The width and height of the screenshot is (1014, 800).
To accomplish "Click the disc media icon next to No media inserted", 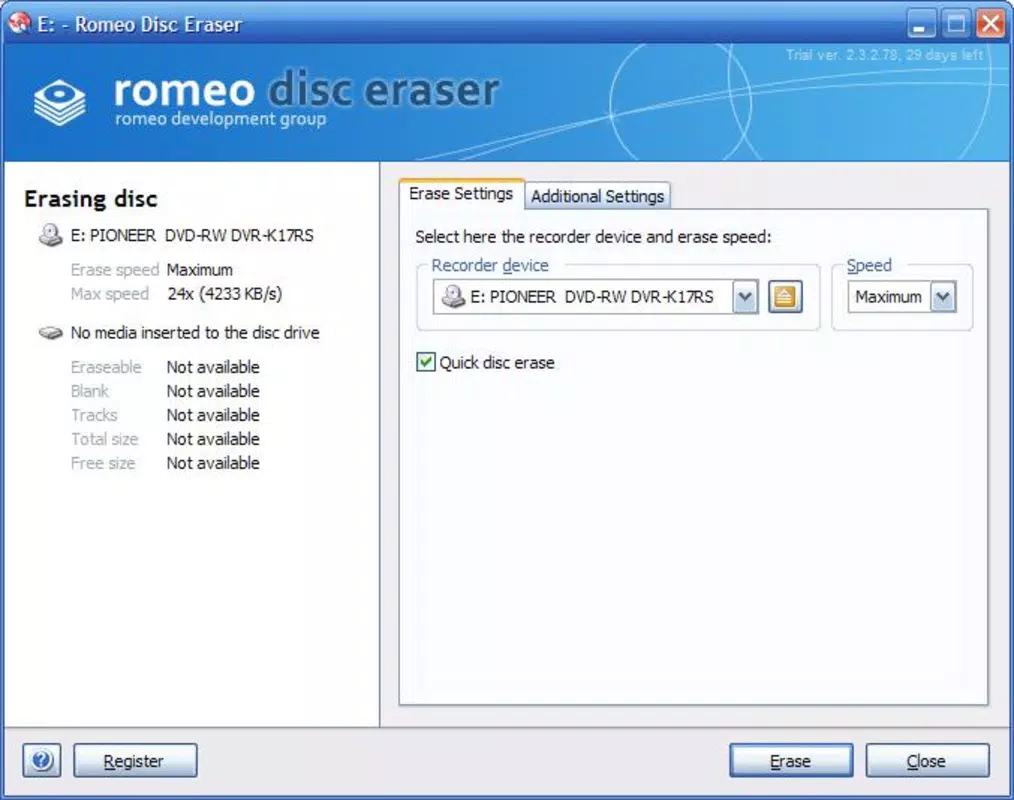I will 50,333.
